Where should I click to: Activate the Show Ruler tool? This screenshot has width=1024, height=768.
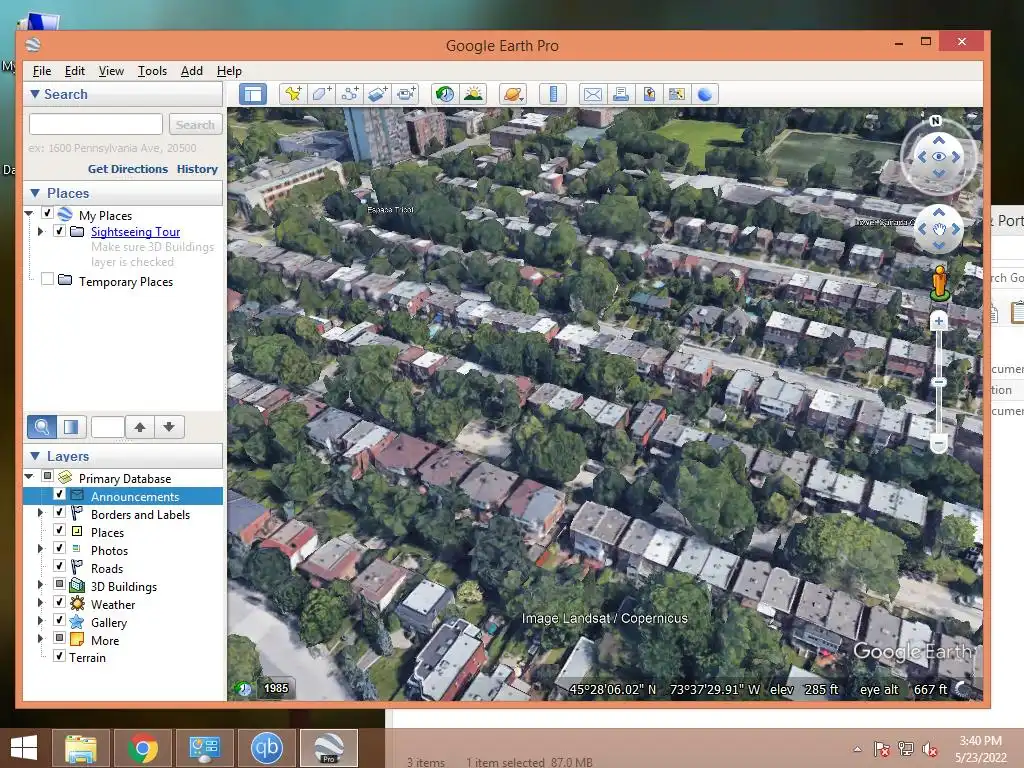(552, 94)
